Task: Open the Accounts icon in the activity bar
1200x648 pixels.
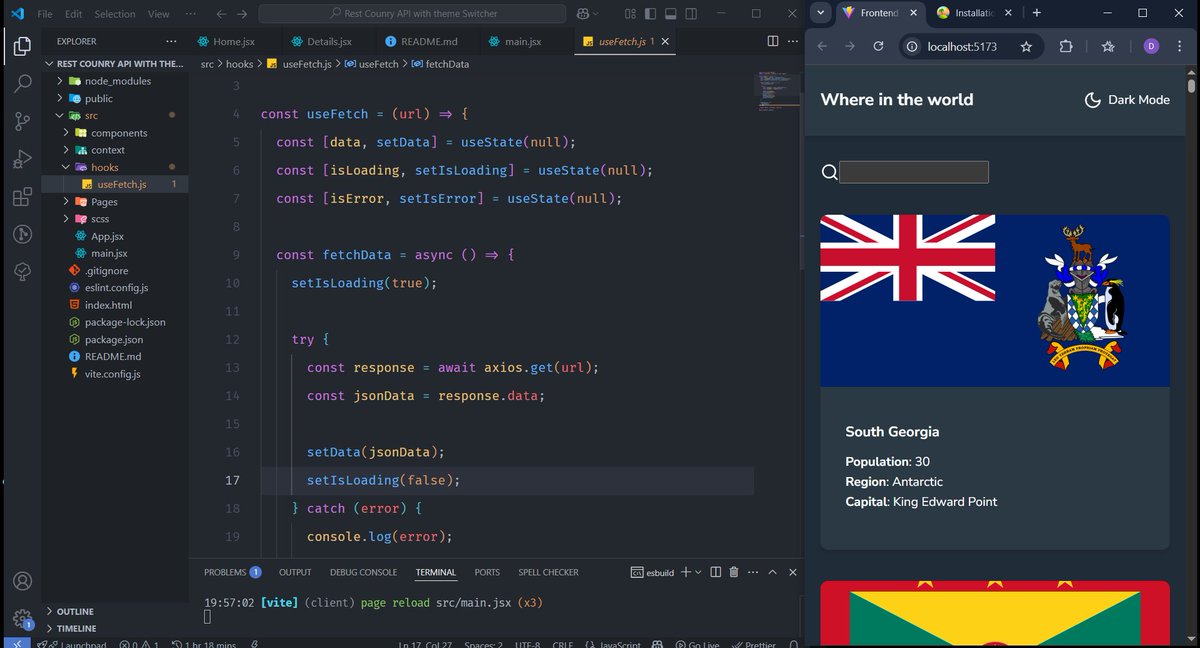Action: click(x=22, y=580)
